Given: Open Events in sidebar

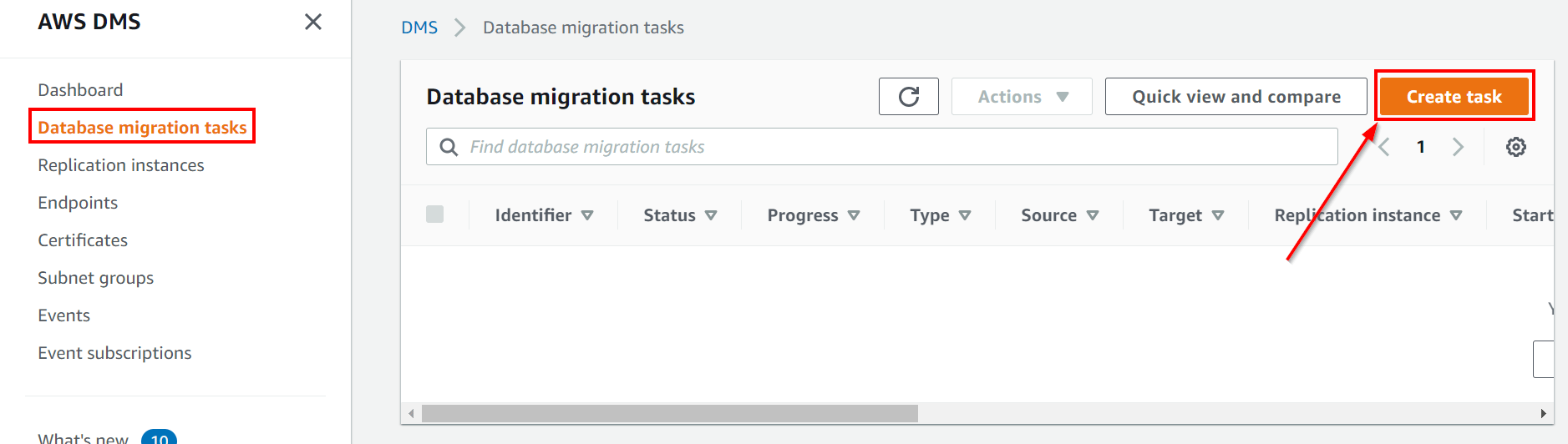Looking at the screenshot, I should pos(64,315).
